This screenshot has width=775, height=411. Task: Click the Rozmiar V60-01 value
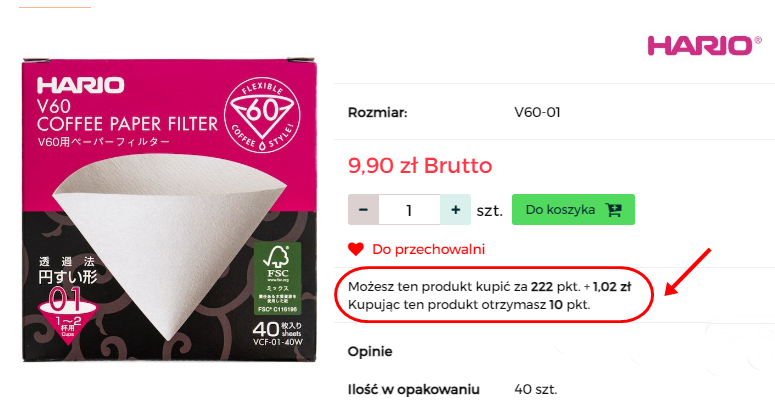[537, 113]
